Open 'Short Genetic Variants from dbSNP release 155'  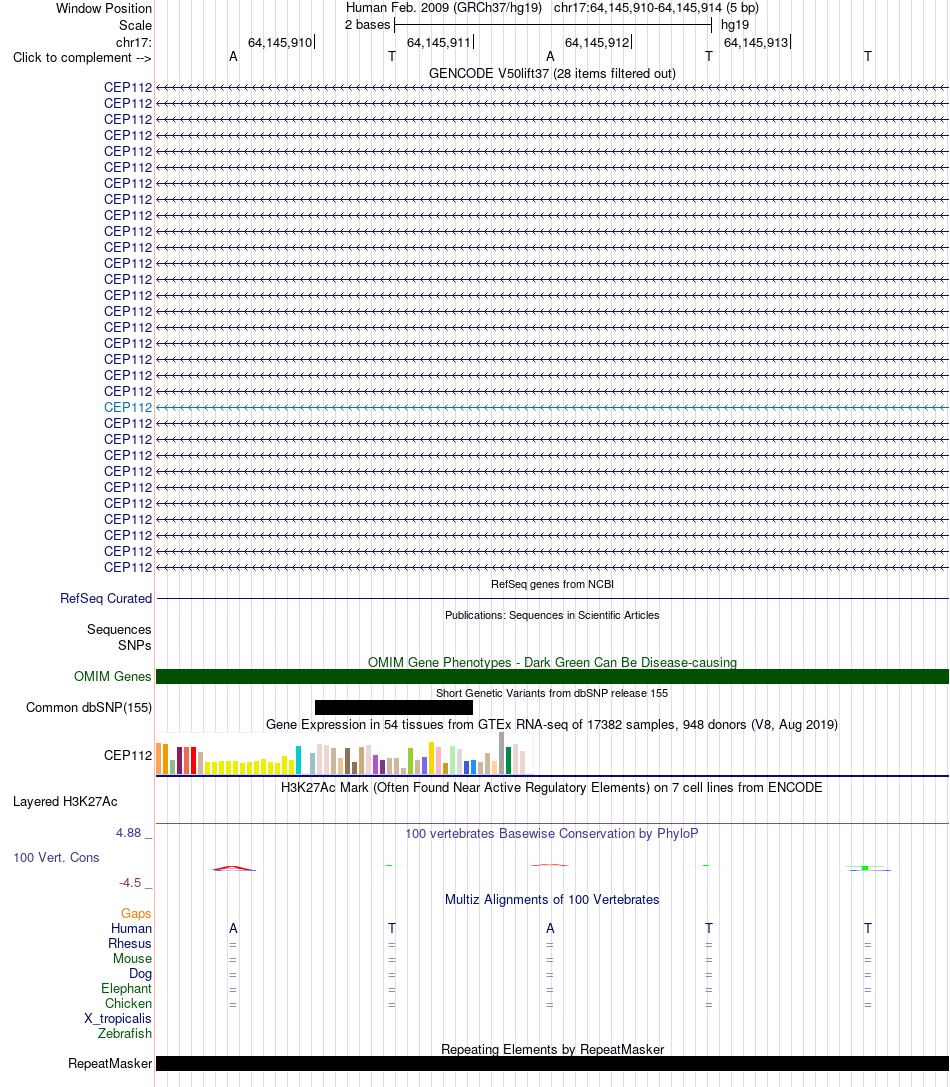point(552,693)
